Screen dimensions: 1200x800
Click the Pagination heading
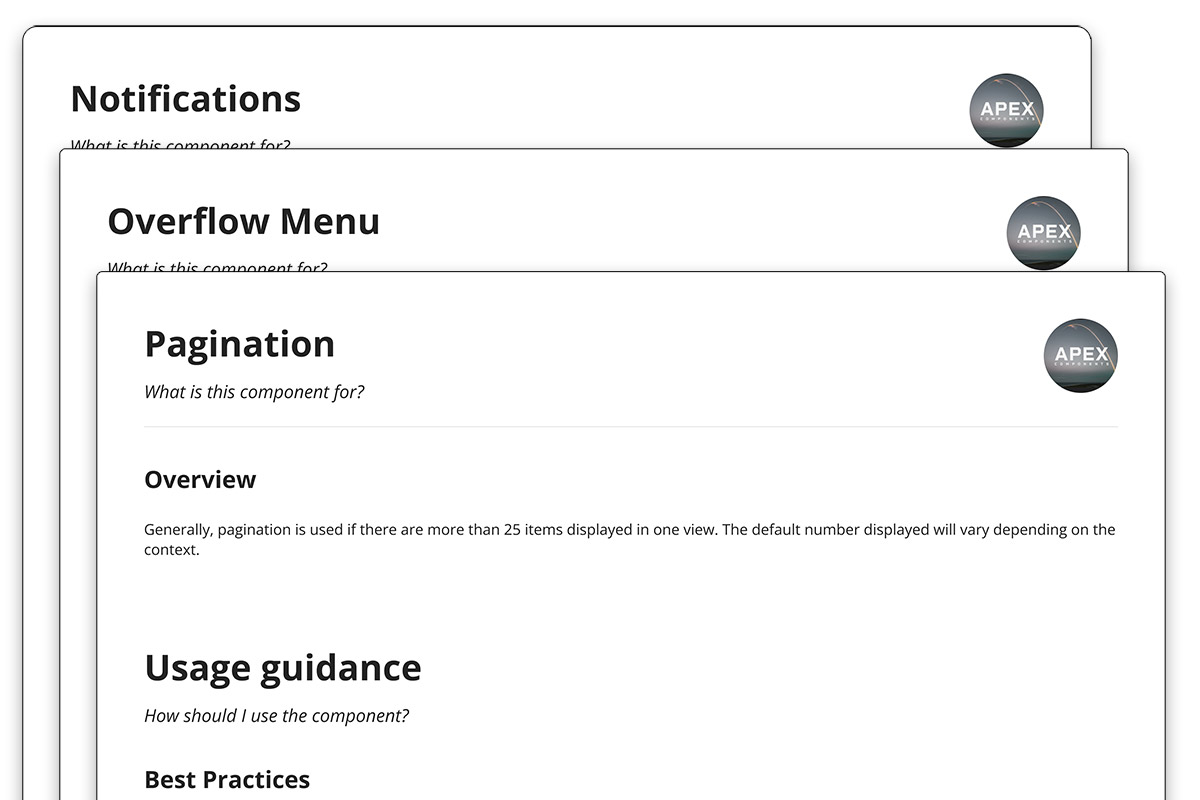pos(239,344)
